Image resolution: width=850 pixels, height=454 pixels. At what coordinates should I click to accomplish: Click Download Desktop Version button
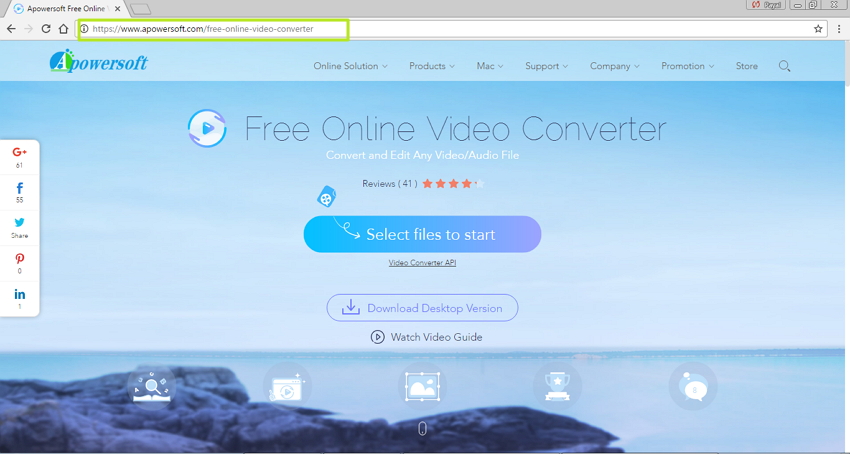pyautogui.click(x=422, y=308)
